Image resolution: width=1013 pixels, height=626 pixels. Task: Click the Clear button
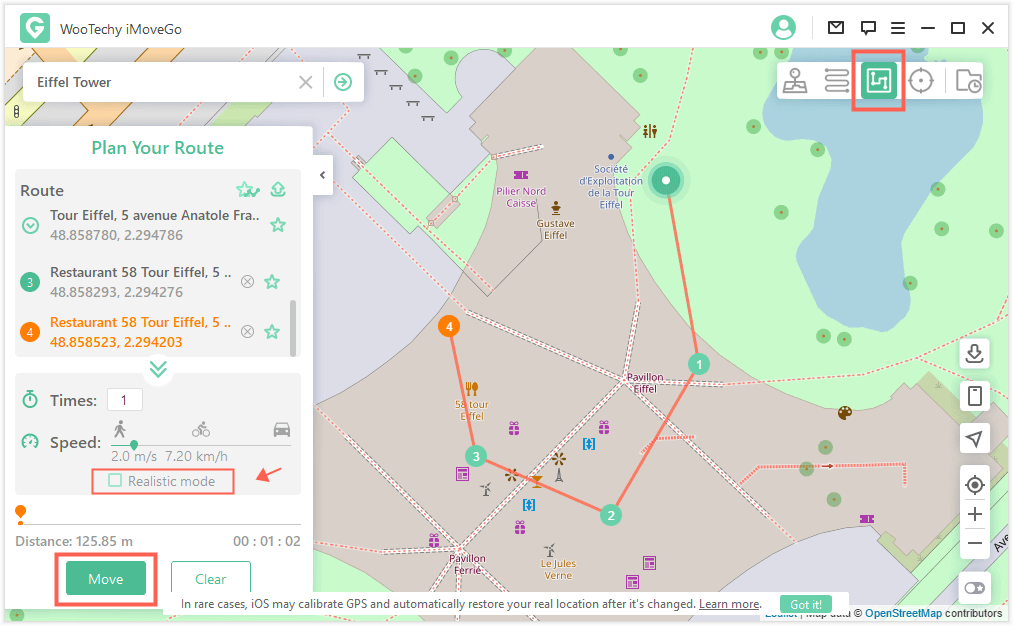(210, 579)
